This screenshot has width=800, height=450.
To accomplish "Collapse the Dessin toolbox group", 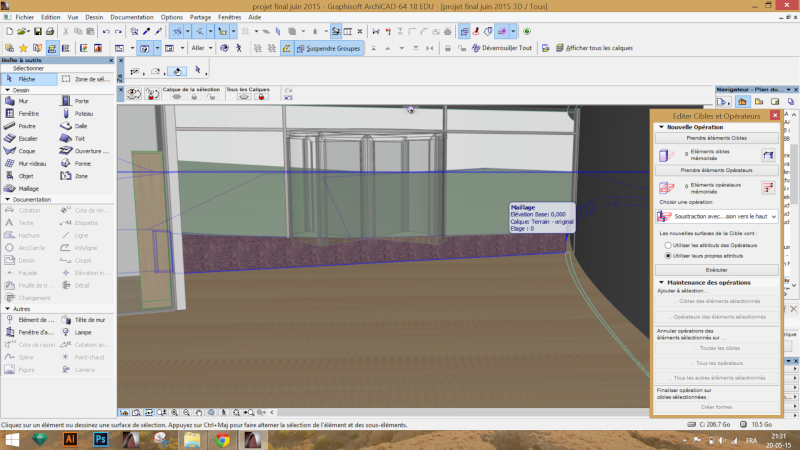I will tap(7, 90).
